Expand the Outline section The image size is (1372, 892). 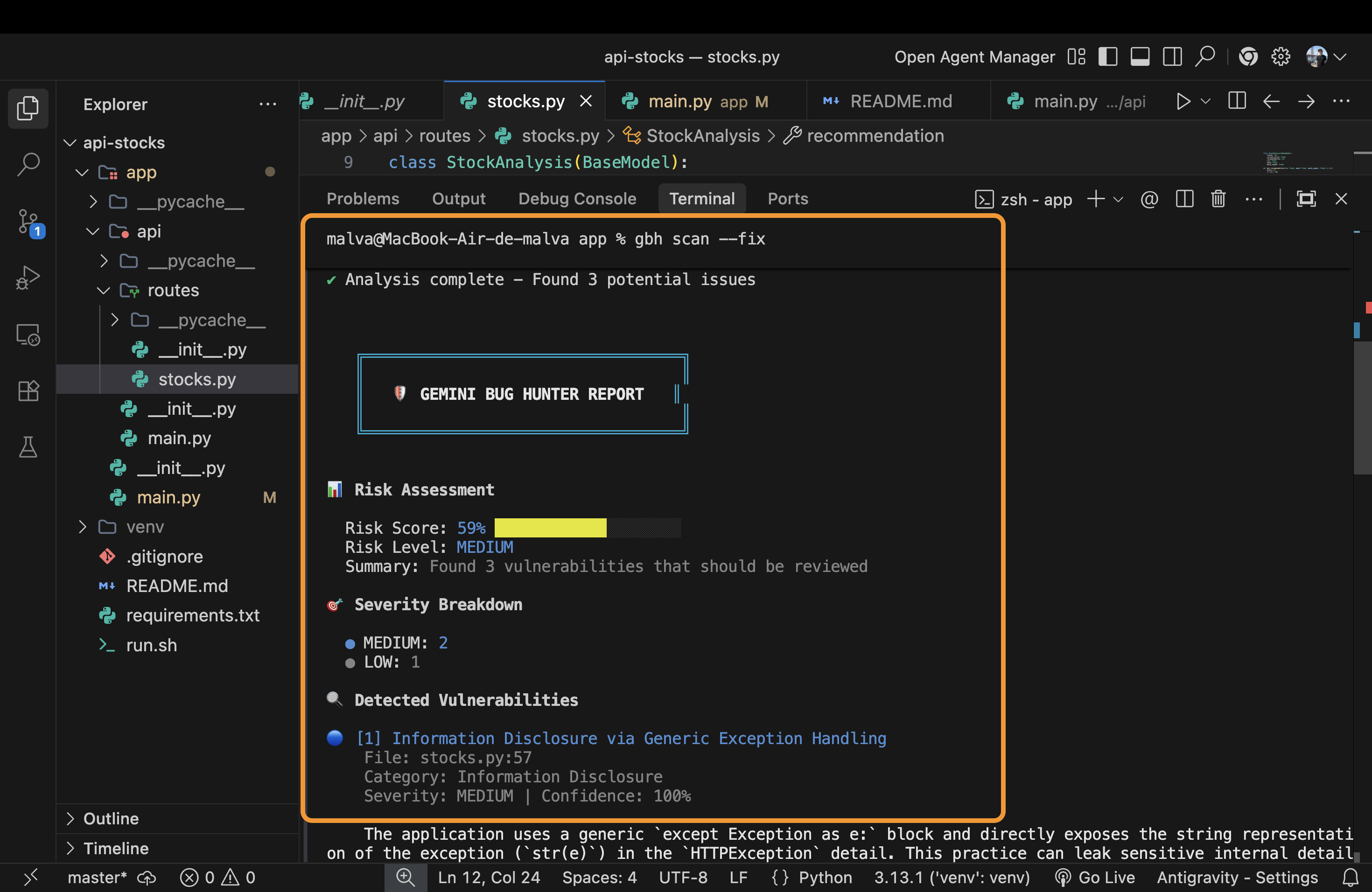[111, 818]
